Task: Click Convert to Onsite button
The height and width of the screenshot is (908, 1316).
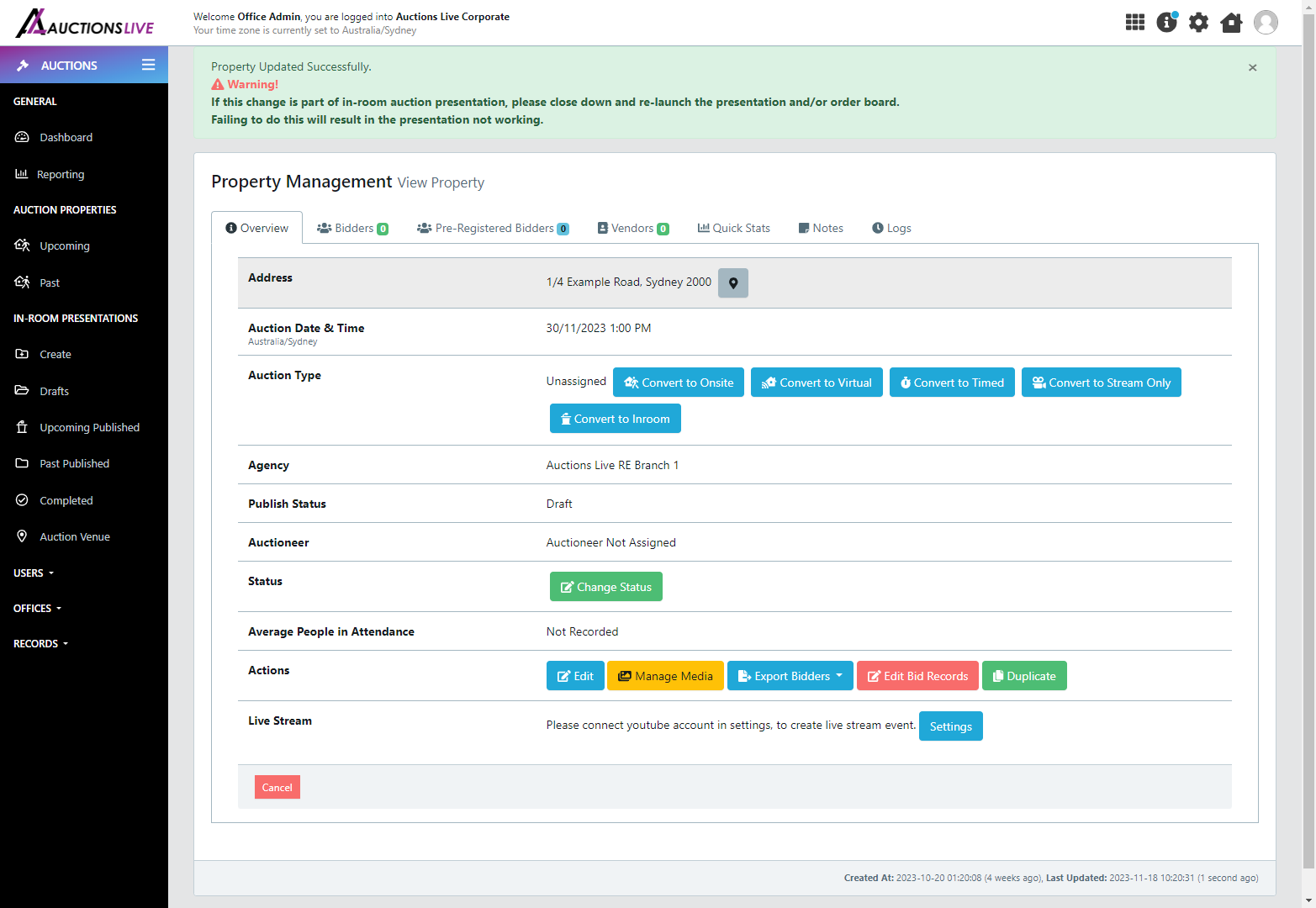Action: (x=679, y=383)
